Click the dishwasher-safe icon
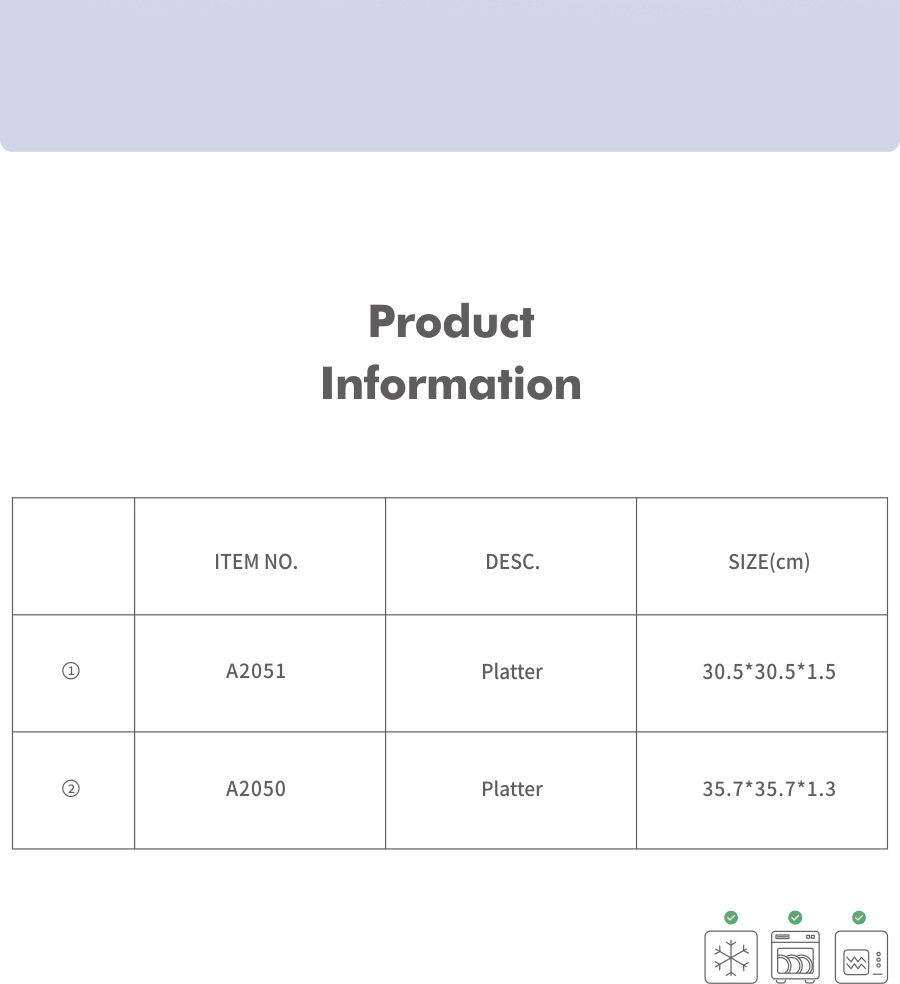 pyautogui.click(x=795, y=957)
